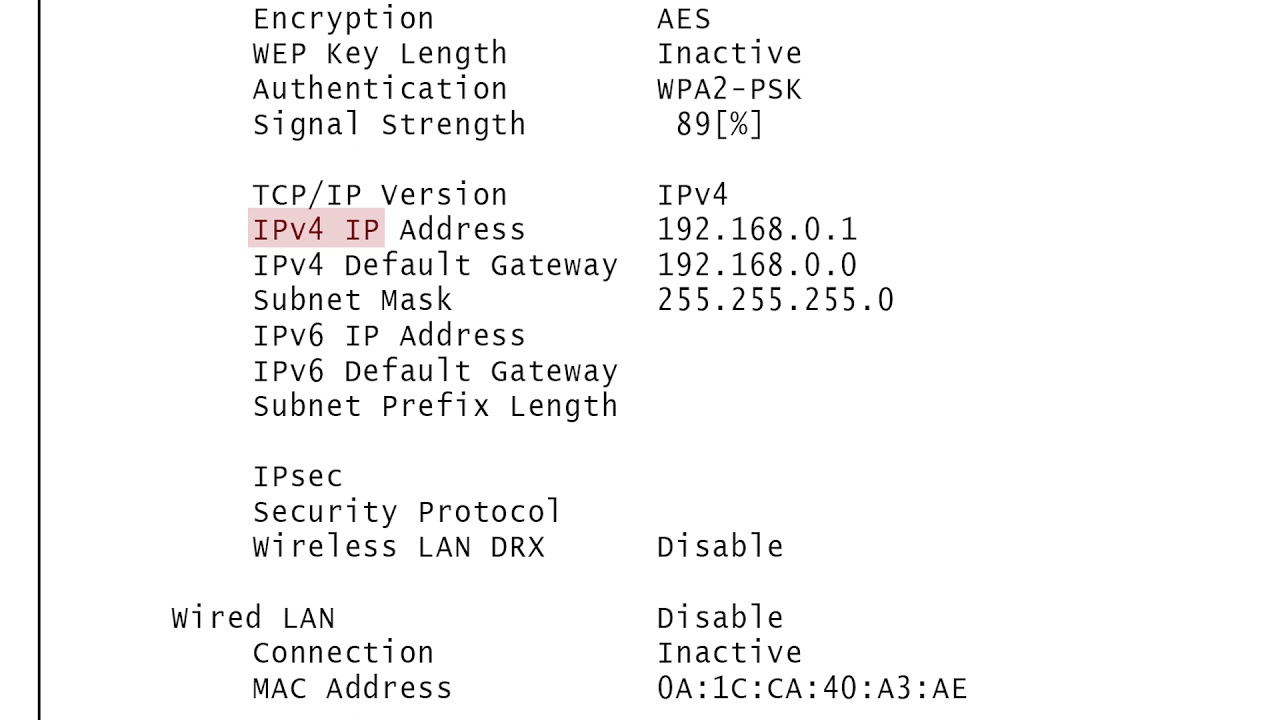Image resolution: width=1280 pixels, height=720 pixels.
Task: Click the TCP/IP Version label
Action: click(380, 195)
